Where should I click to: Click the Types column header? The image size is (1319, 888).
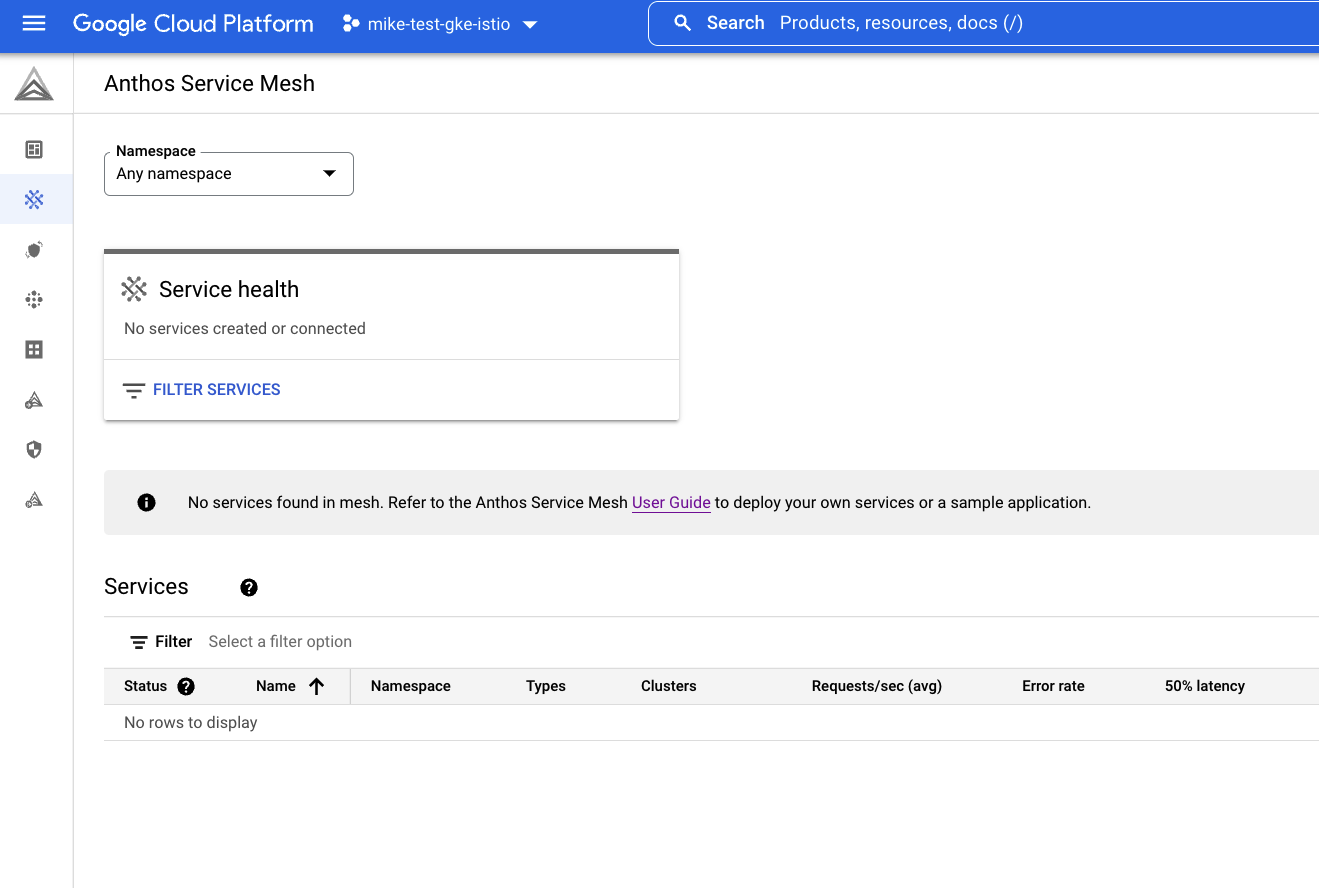[x=546, y=686]
